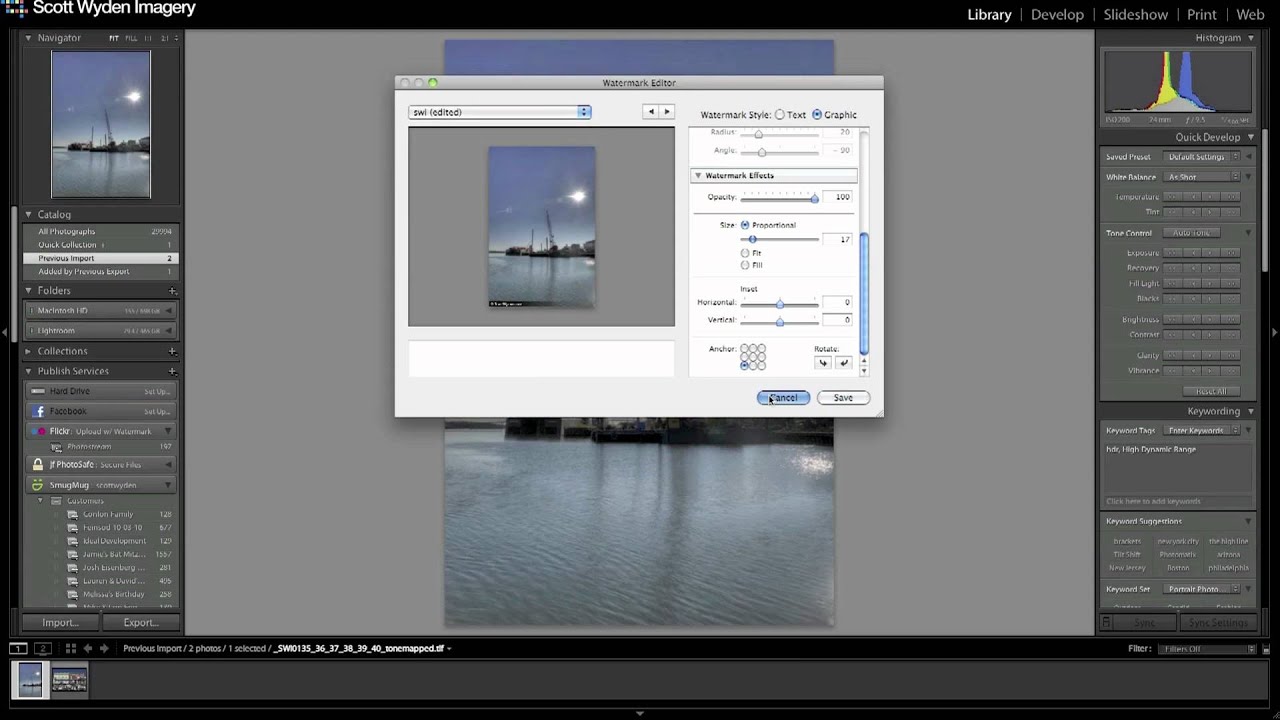Set anchor to center point
Image resolution: width=1280 pixels, height=720 pixels.
tap(753, 357)
